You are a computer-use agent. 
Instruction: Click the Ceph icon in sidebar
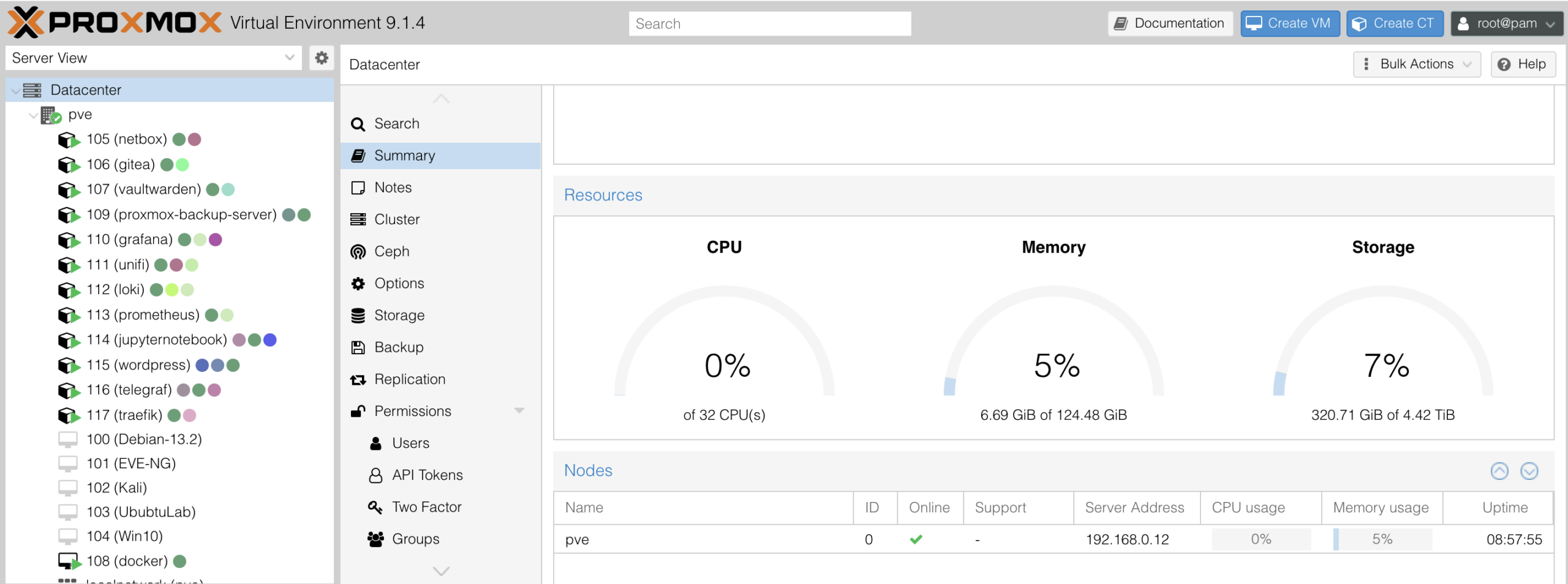coord(358,252)
